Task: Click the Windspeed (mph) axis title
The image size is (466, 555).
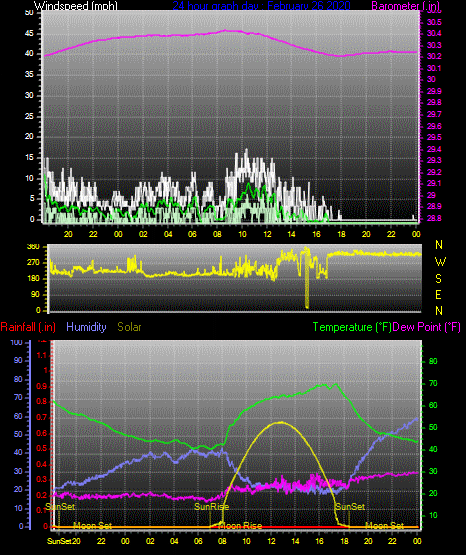Action: [75, 6]
